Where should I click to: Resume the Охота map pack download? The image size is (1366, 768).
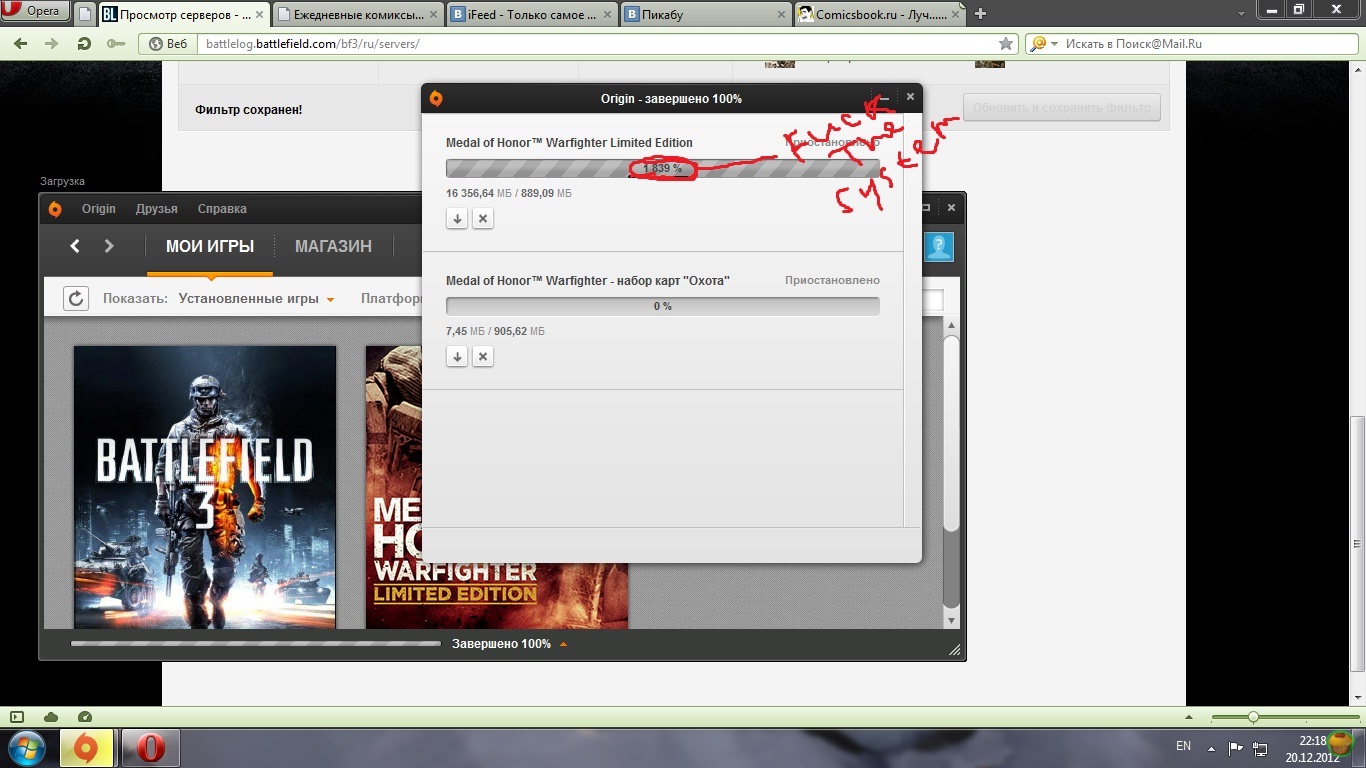coord(457,356)
